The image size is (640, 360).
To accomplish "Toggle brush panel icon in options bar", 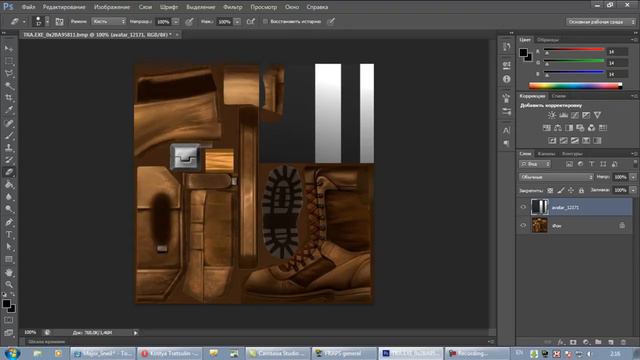I will [x=59, y=22].
